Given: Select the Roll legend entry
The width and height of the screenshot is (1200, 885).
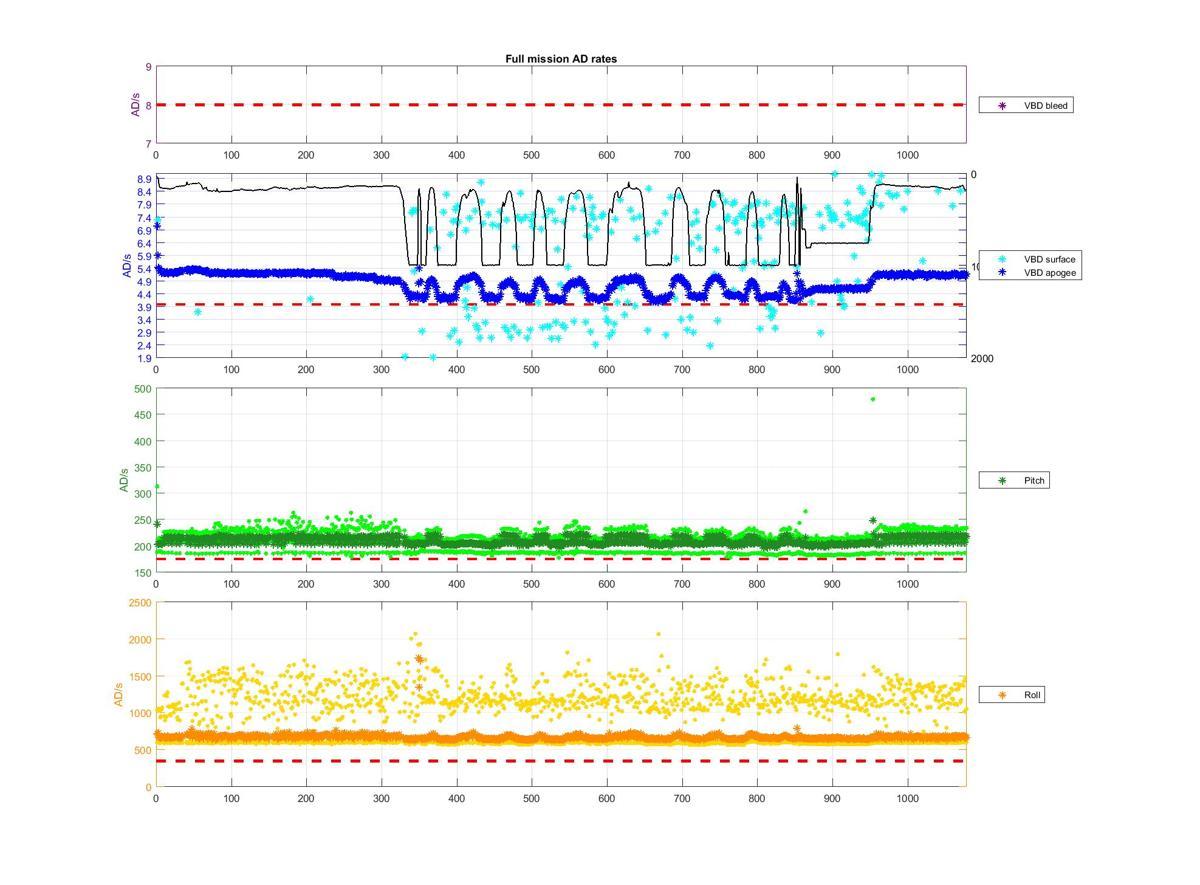Looking at the screenshot, I should [x=1012, y=694].
